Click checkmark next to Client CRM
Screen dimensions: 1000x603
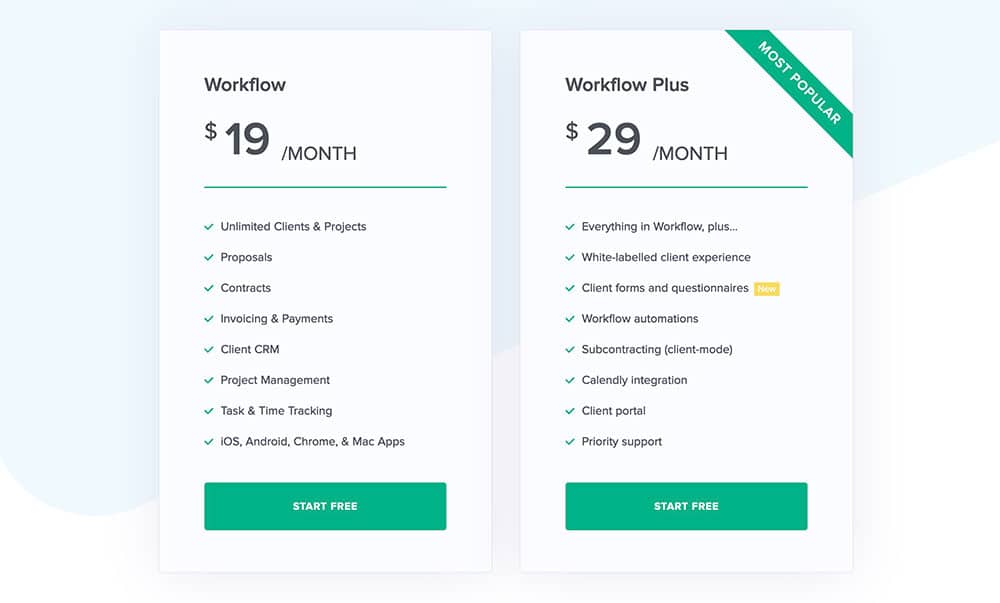pyautogui.click(x=209, y=349)
